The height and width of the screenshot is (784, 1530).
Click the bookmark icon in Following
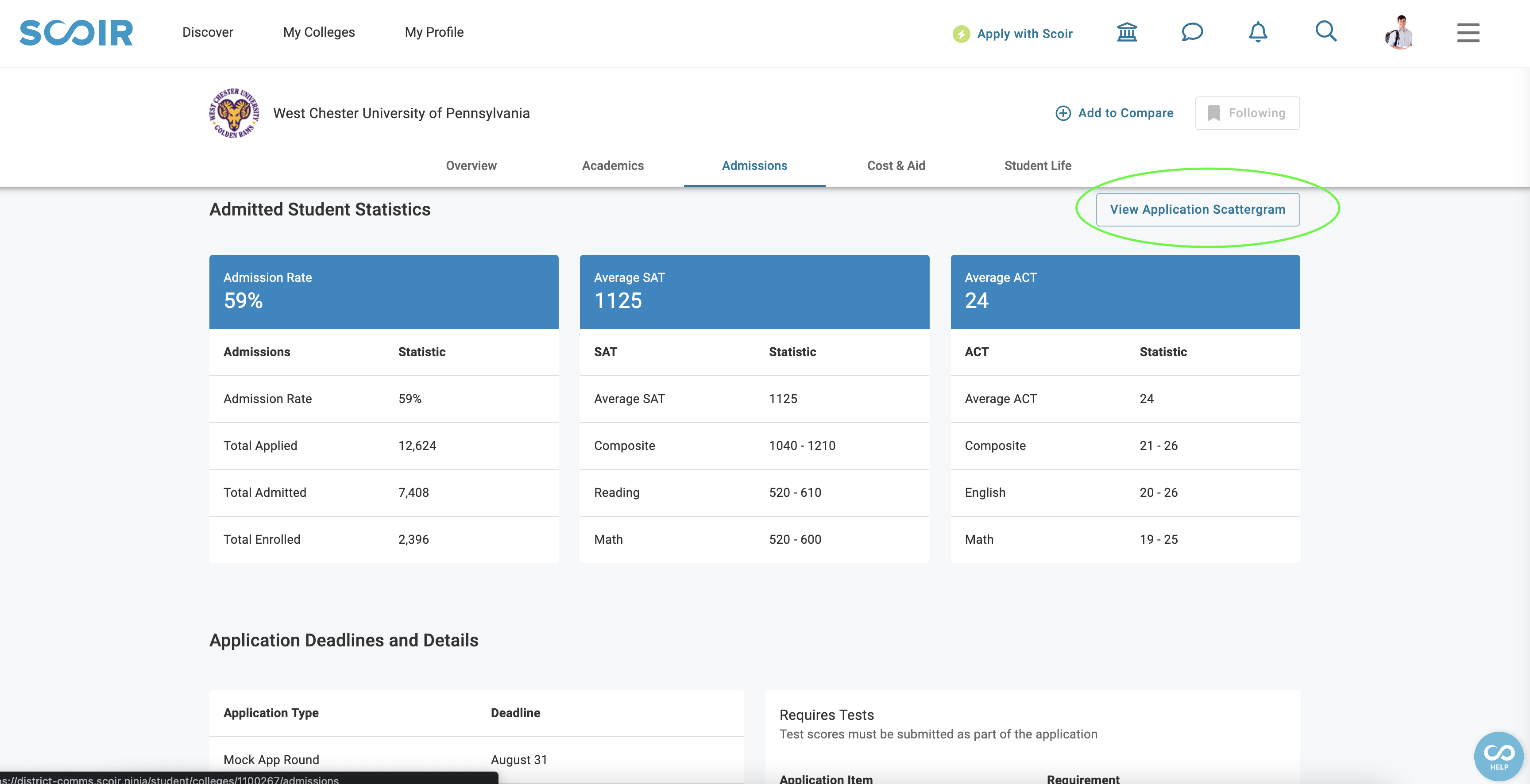coord(1213,113)
